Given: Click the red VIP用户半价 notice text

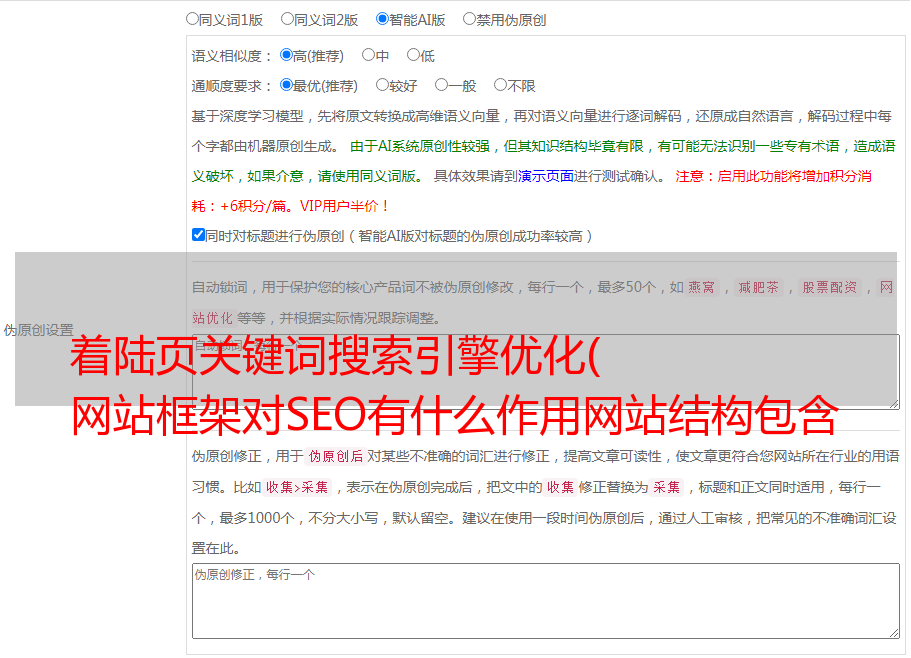Looking at the screenshot, I should pos(344,206).
